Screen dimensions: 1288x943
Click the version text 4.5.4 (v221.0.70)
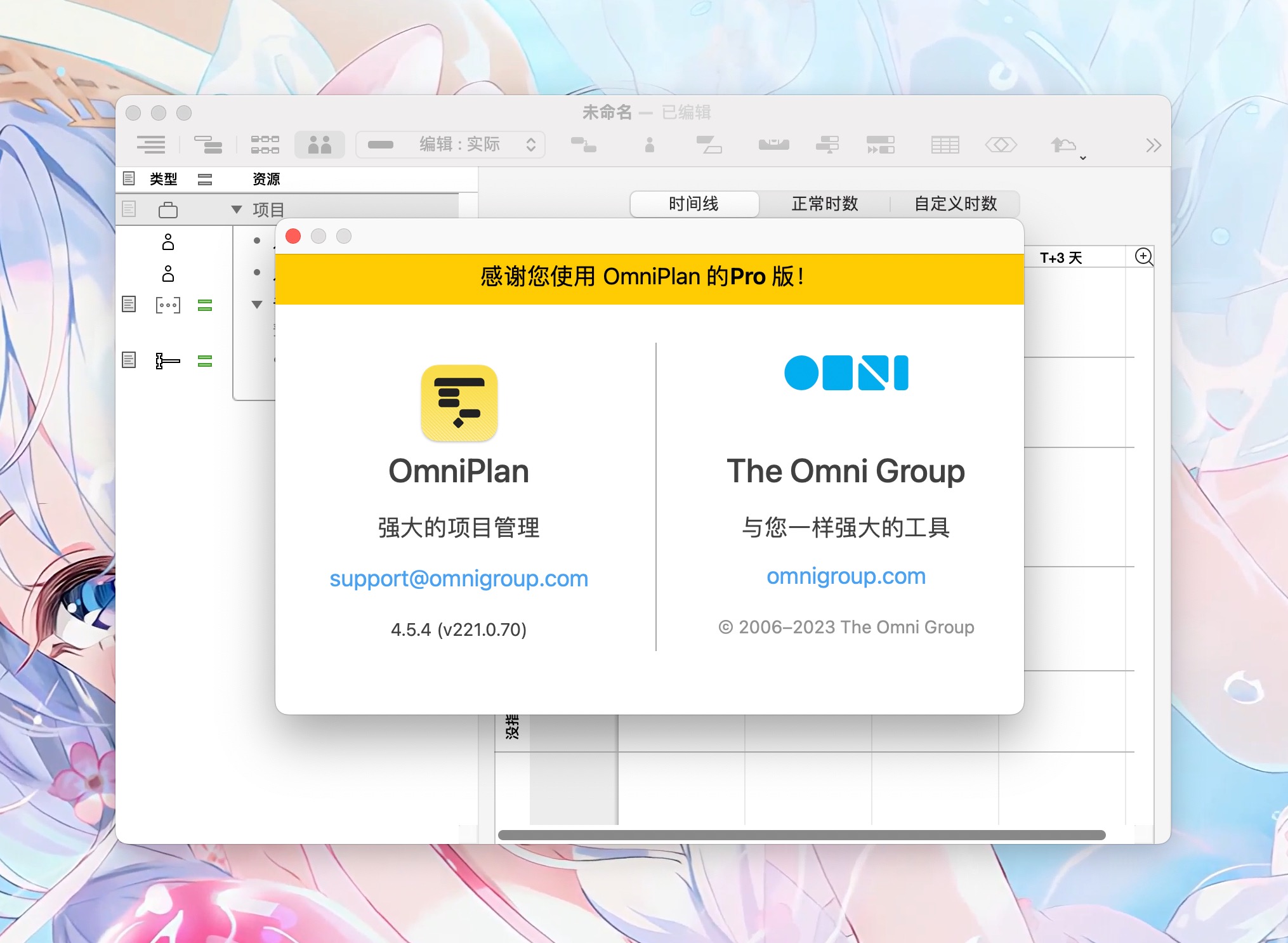[x=459, y=630]
